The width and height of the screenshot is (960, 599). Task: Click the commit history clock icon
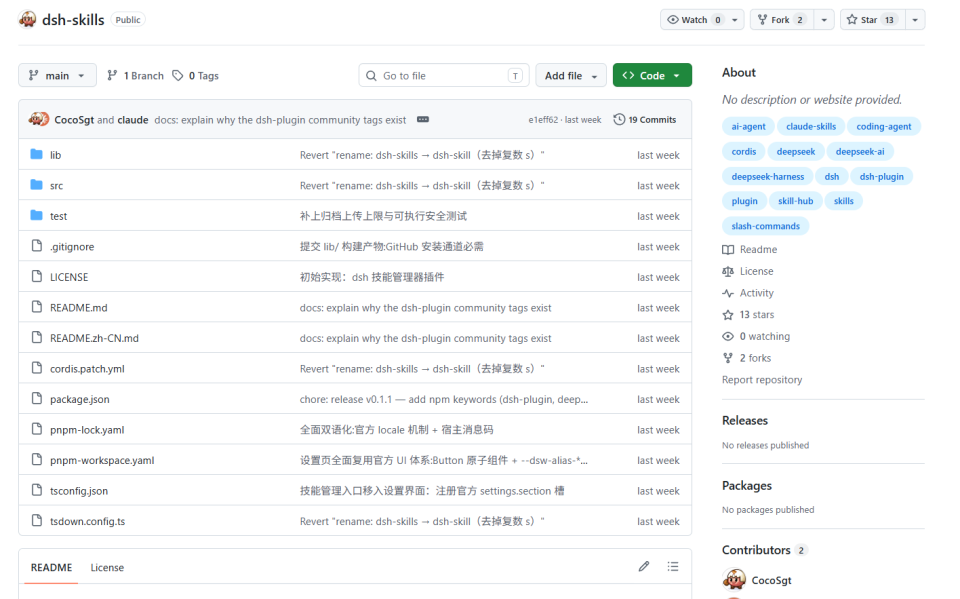[x=619, y=119]
